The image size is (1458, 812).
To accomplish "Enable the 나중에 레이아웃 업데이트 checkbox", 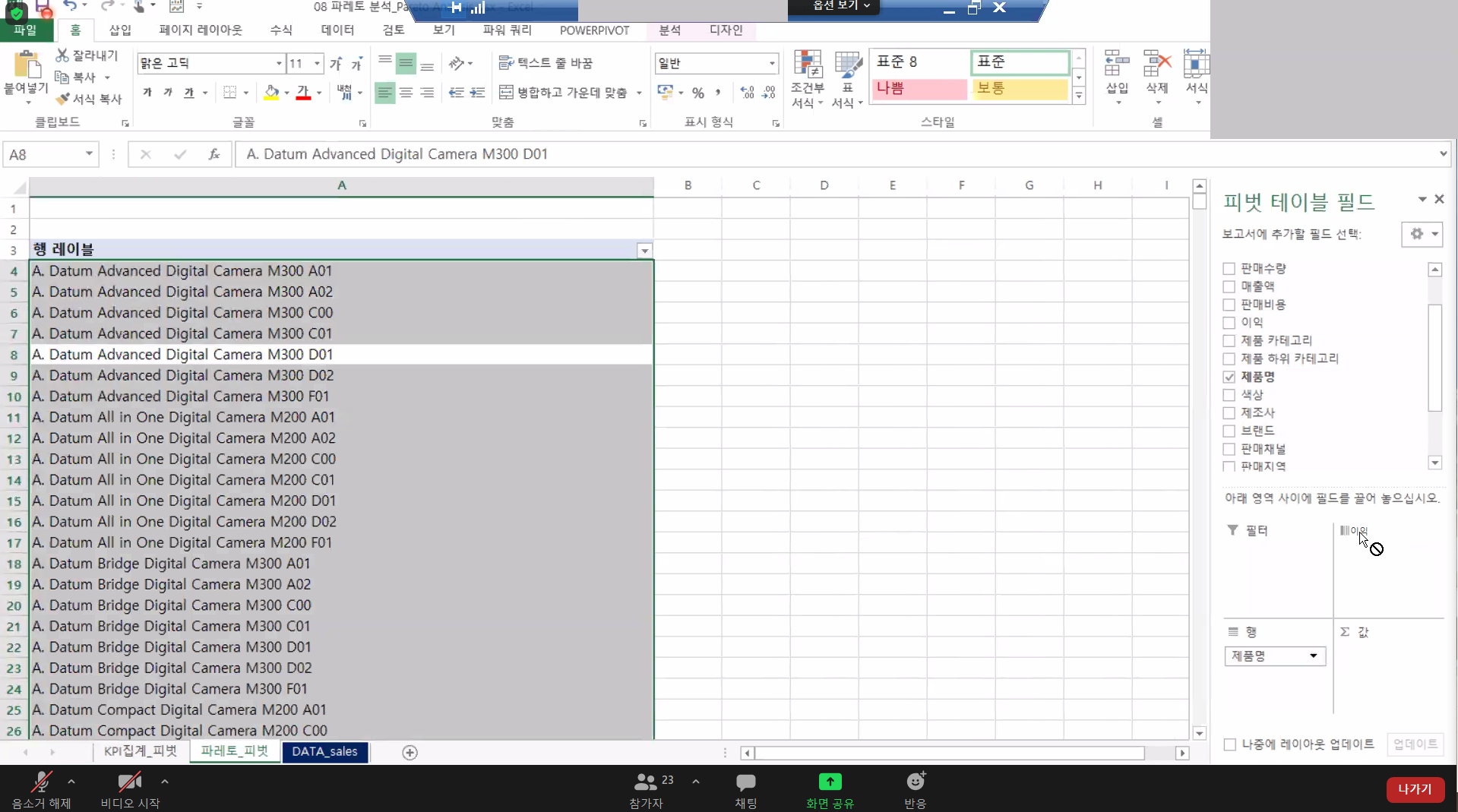I will tap(1229, 744).
